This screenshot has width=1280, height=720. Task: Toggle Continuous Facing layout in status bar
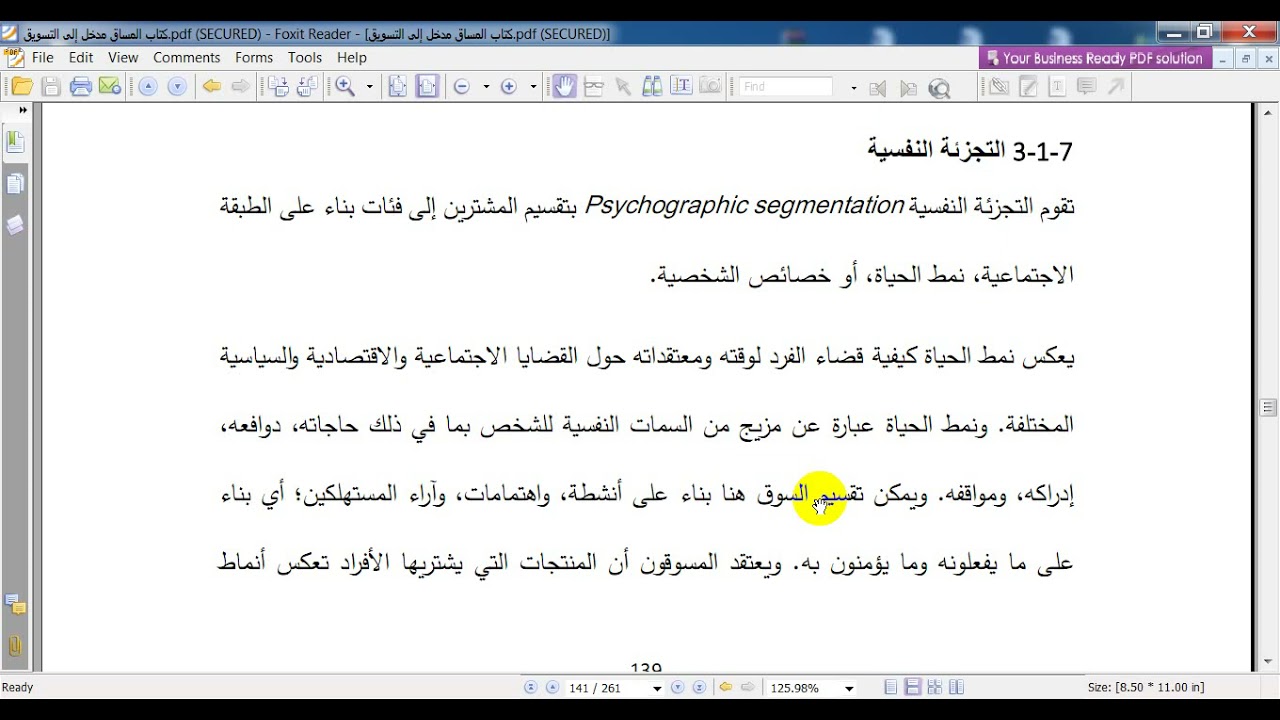935,688
